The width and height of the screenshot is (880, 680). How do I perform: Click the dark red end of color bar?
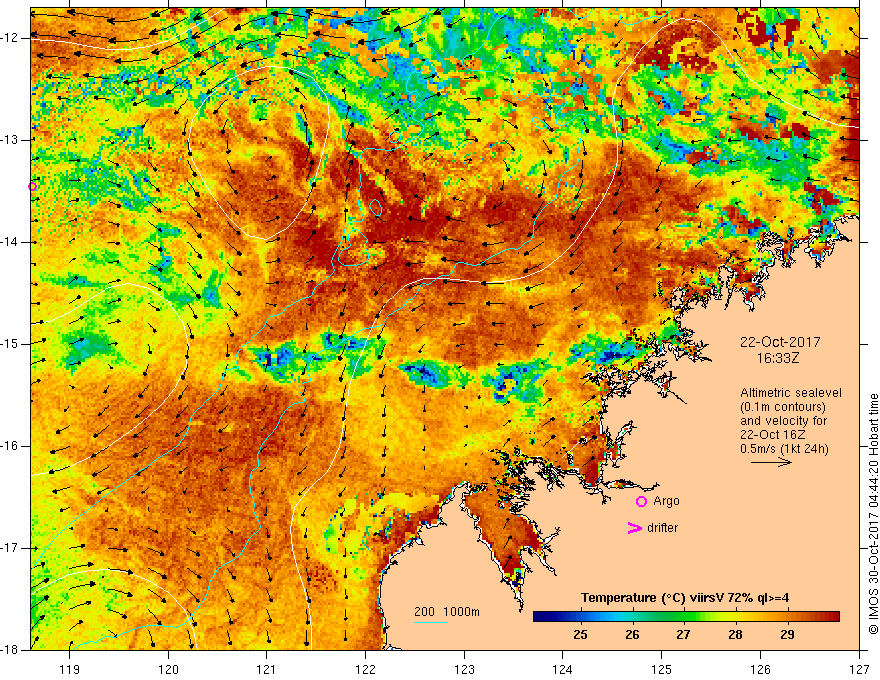833,617
